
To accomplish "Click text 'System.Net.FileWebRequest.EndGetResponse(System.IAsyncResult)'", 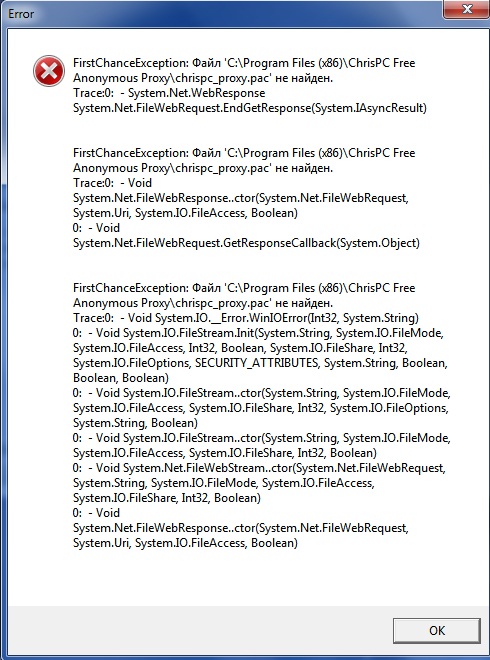I will (x=250, y=108).
